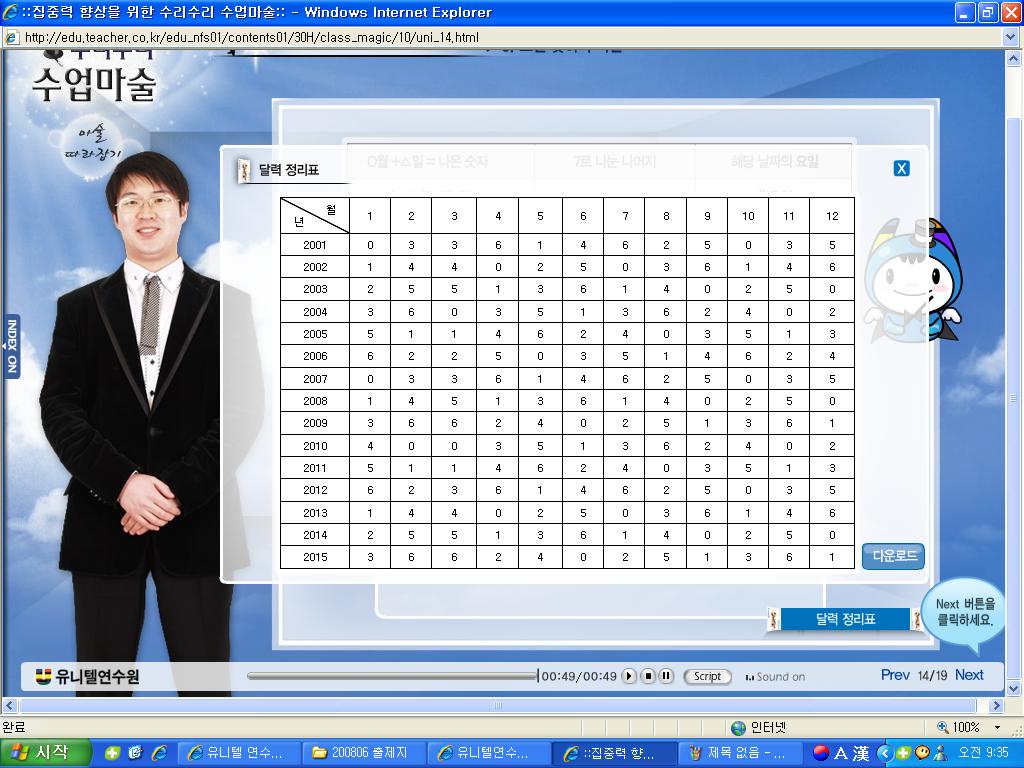Open the 달력 정리표 tab below the panel
This screenshot has height=768, width=1024.
click(x=845, y=619)
